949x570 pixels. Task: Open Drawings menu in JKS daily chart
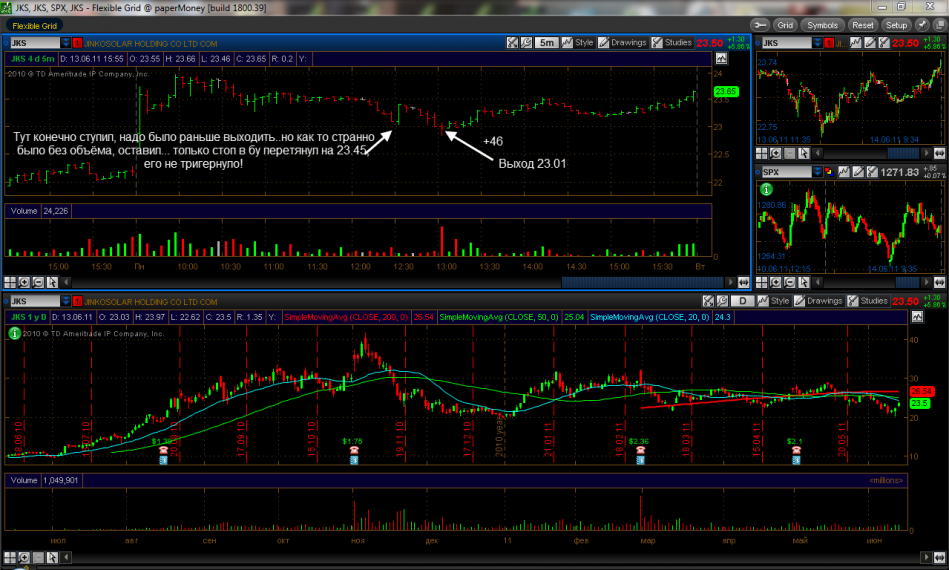point(819,301)
